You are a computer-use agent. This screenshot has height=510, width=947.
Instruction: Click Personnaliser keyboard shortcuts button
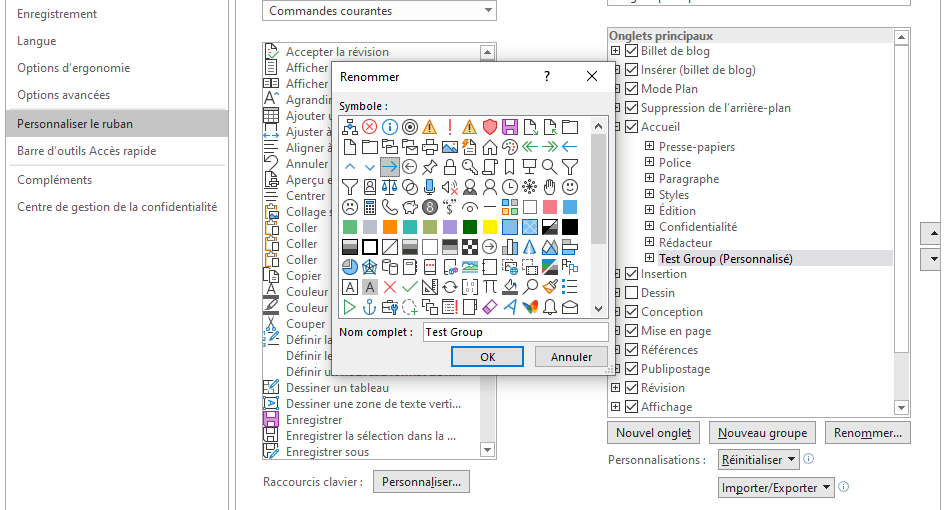pyautogui.click(x=421, y=482)
